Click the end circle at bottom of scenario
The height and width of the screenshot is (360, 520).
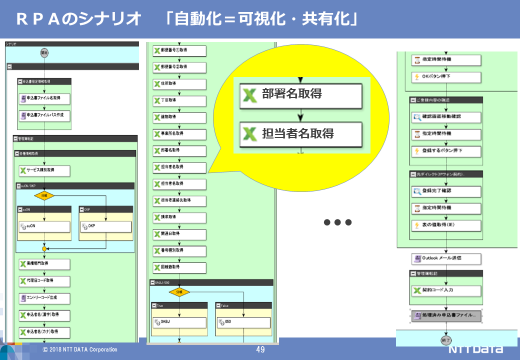pos(446,340)
